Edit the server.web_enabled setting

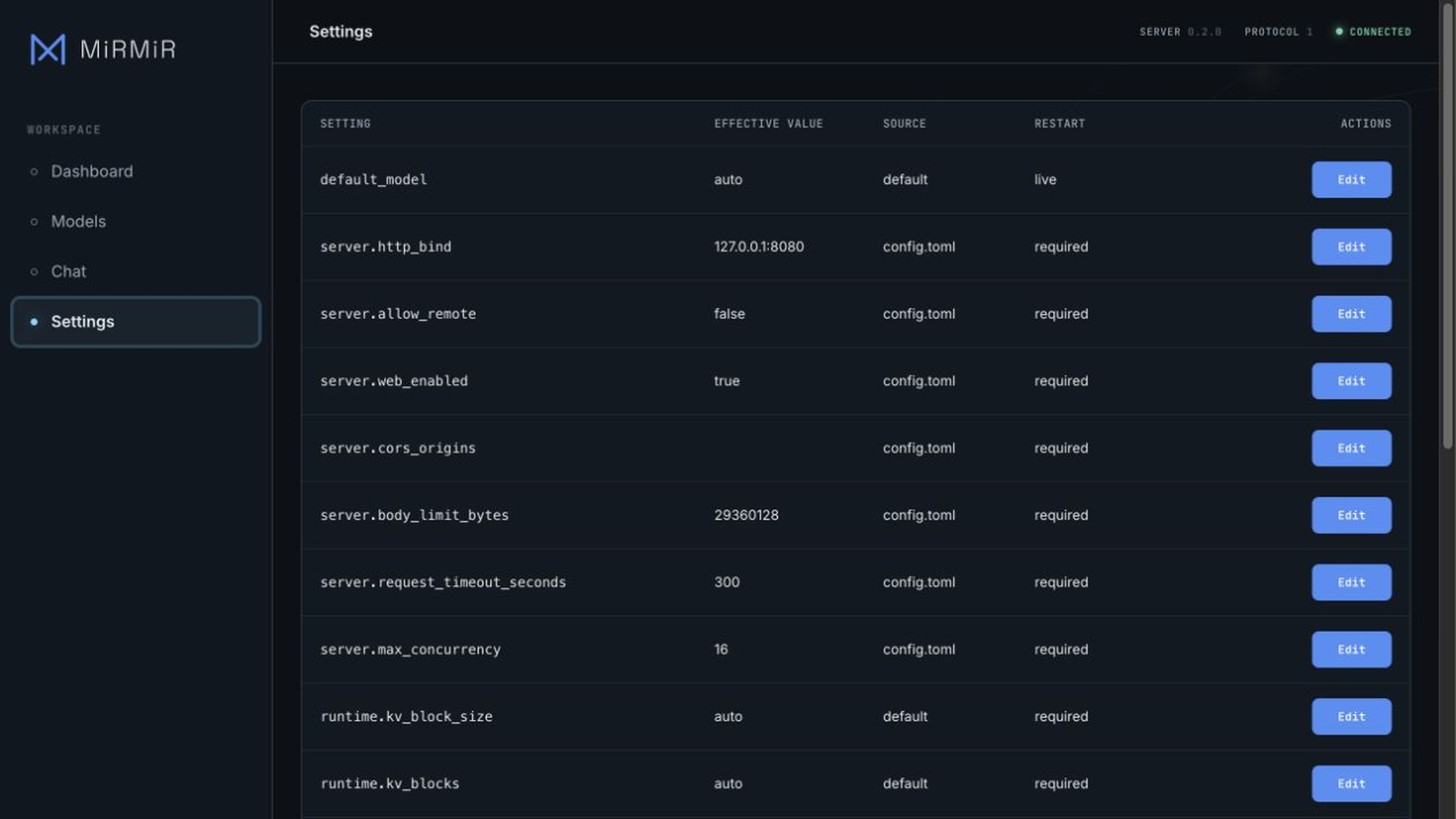click(1351, 380)
